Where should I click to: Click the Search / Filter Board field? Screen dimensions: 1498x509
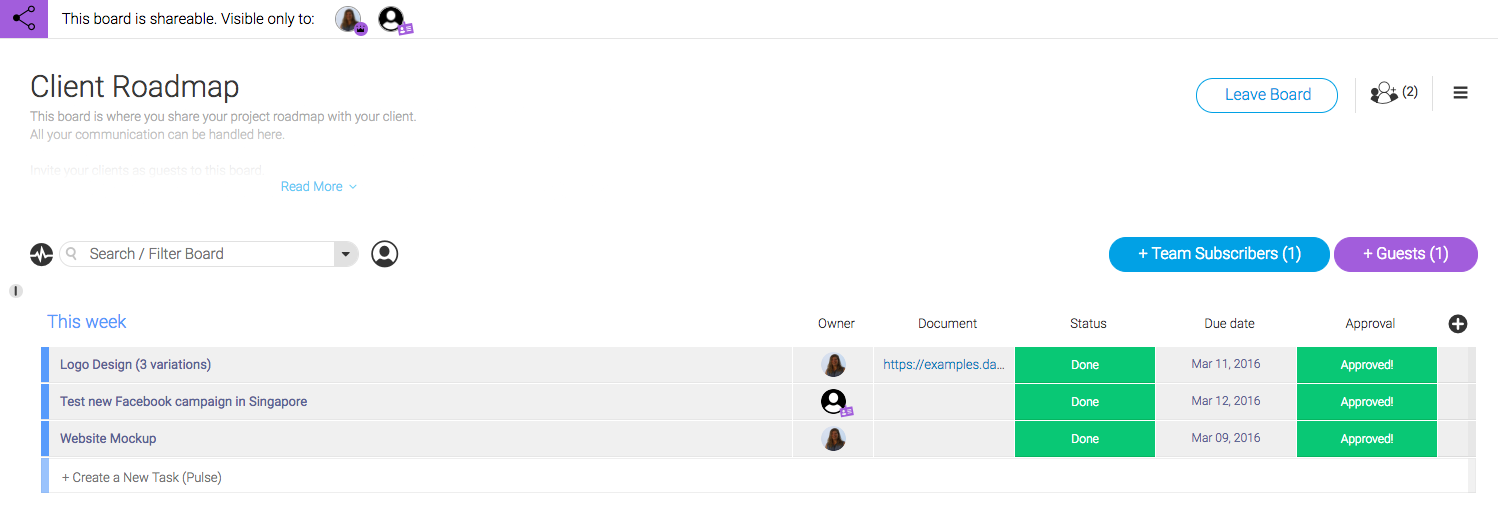click(x=197, y=254)
